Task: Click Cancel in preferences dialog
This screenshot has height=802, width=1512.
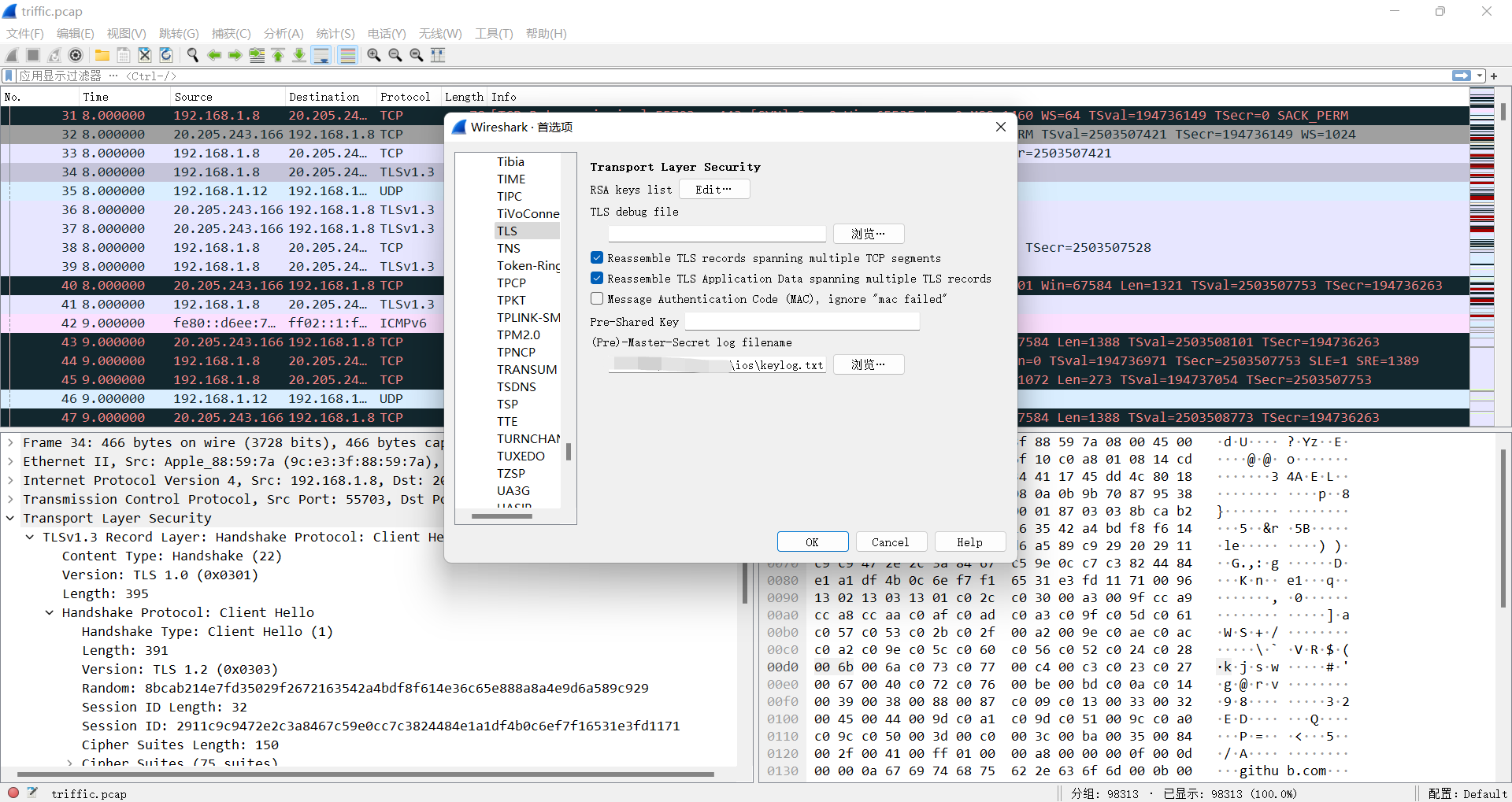Action: tap(891, 542)
